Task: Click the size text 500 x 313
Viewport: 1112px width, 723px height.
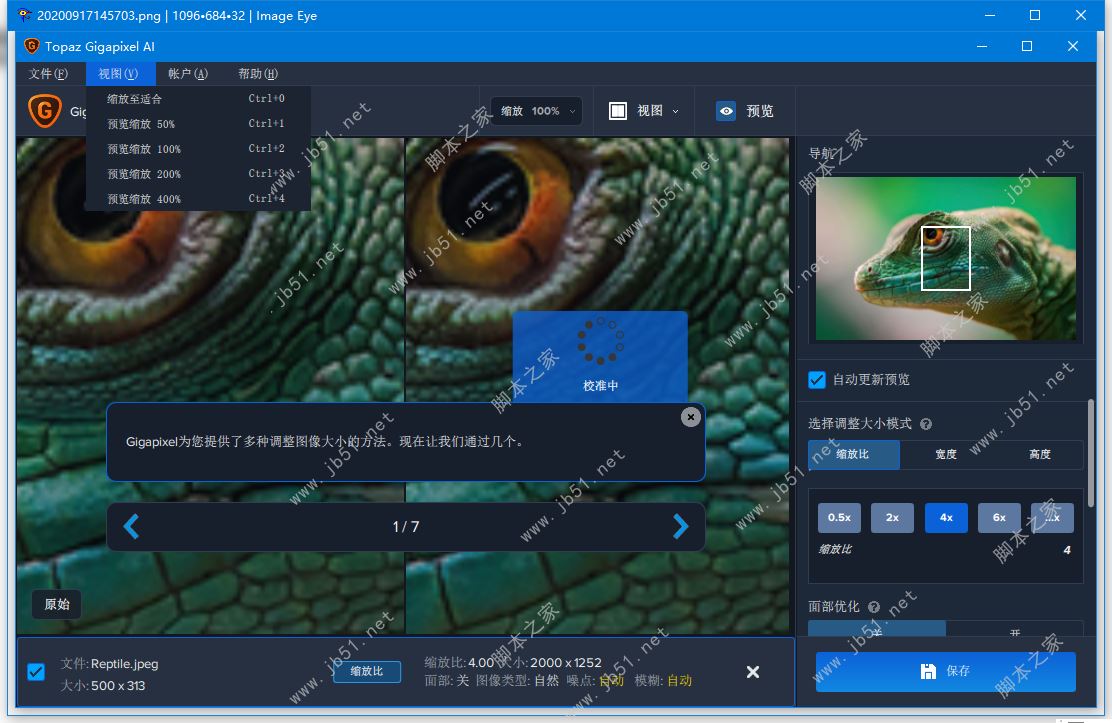Action: pos(118,686)
